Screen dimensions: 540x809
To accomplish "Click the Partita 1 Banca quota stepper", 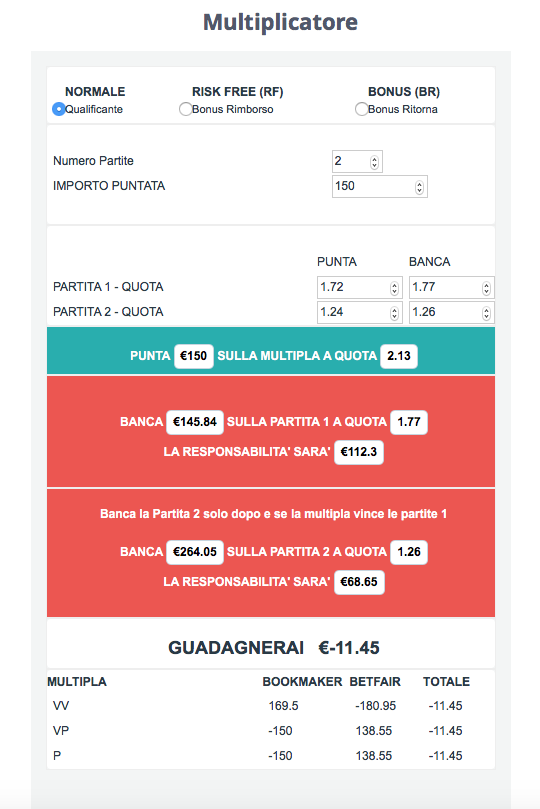I will click(486, 288).
